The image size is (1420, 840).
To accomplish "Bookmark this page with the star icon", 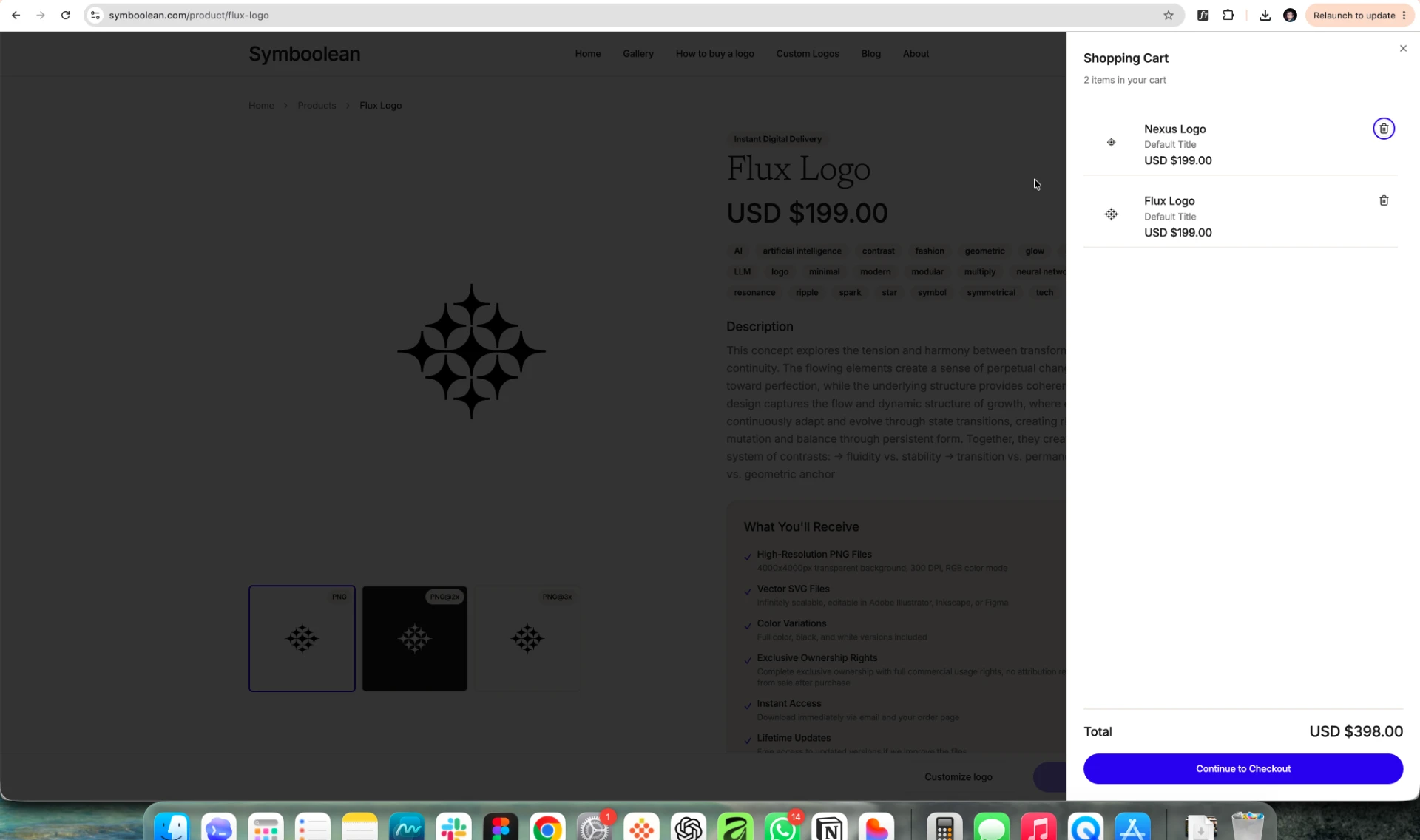I will point(1169,15).
